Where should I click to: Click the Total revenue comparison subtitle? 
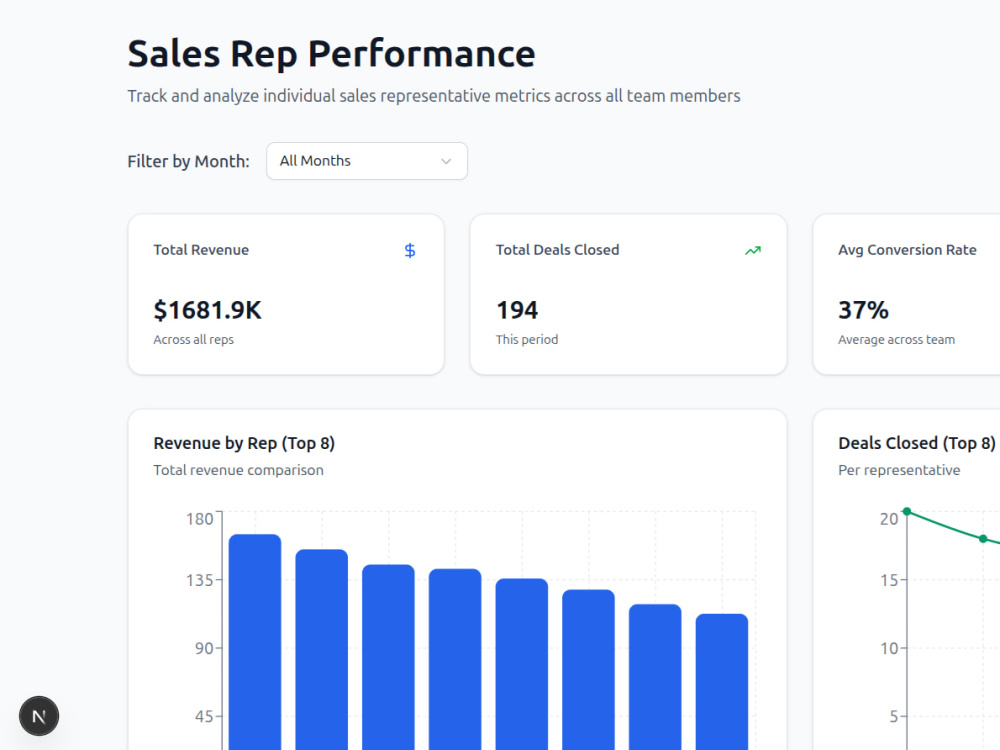238,470
